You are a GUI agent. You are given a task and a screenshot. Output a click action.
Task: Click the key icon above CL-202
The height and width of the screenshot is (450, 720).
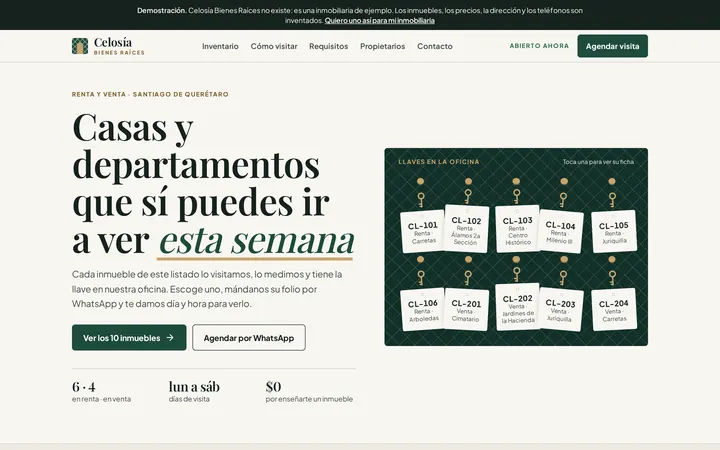coord(517,274)
